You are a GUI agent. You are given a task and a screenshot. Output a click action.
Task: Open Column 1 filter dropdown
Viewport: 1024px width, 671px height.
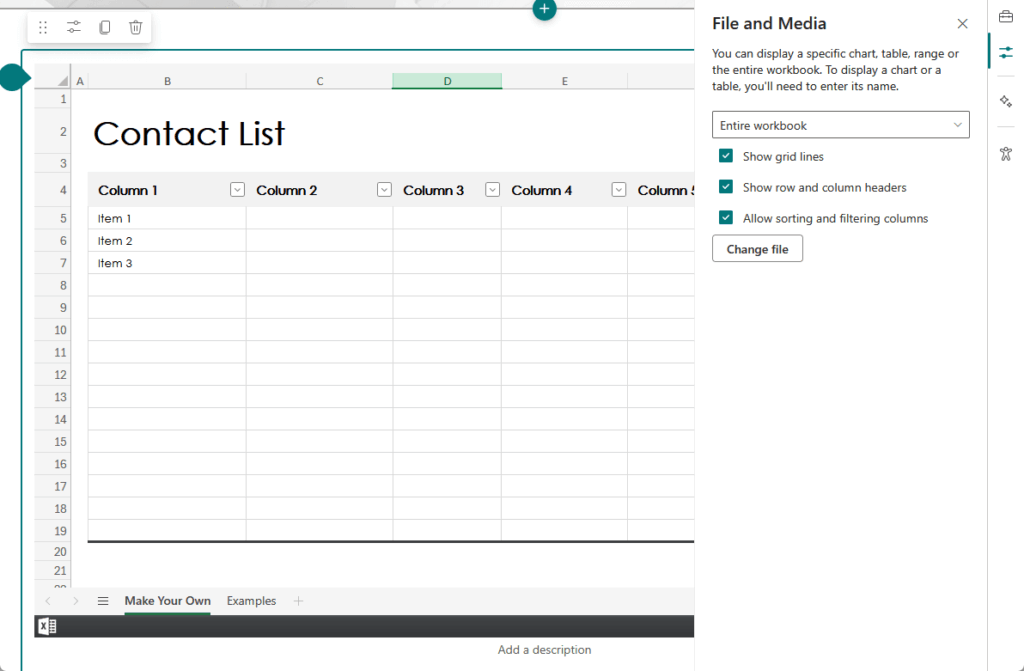(237, 189)
